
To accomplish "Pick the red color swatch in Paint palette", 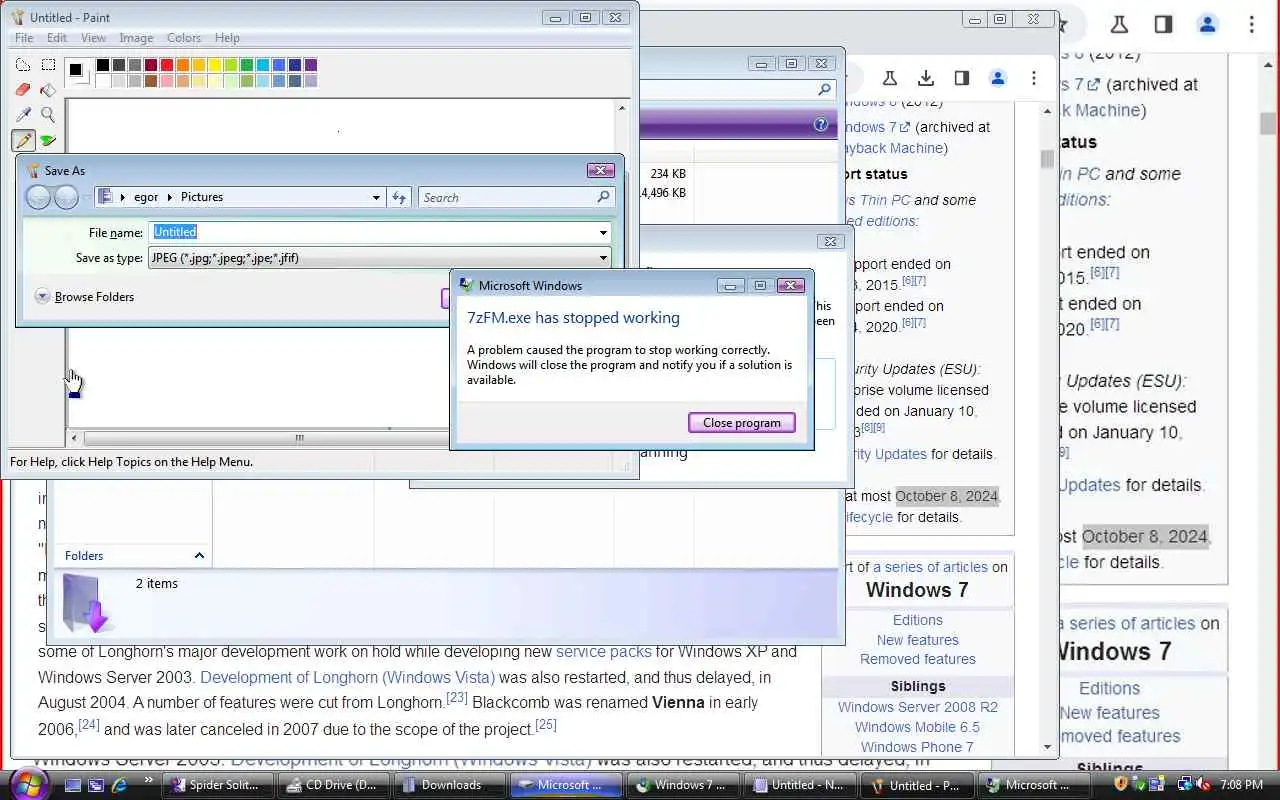I will (x=167, y=65).
